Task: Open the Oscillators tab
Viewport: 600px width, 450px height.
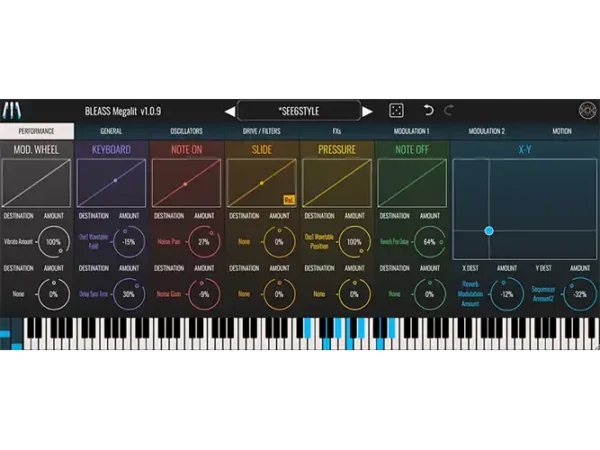Action: [x=186, y=131]
